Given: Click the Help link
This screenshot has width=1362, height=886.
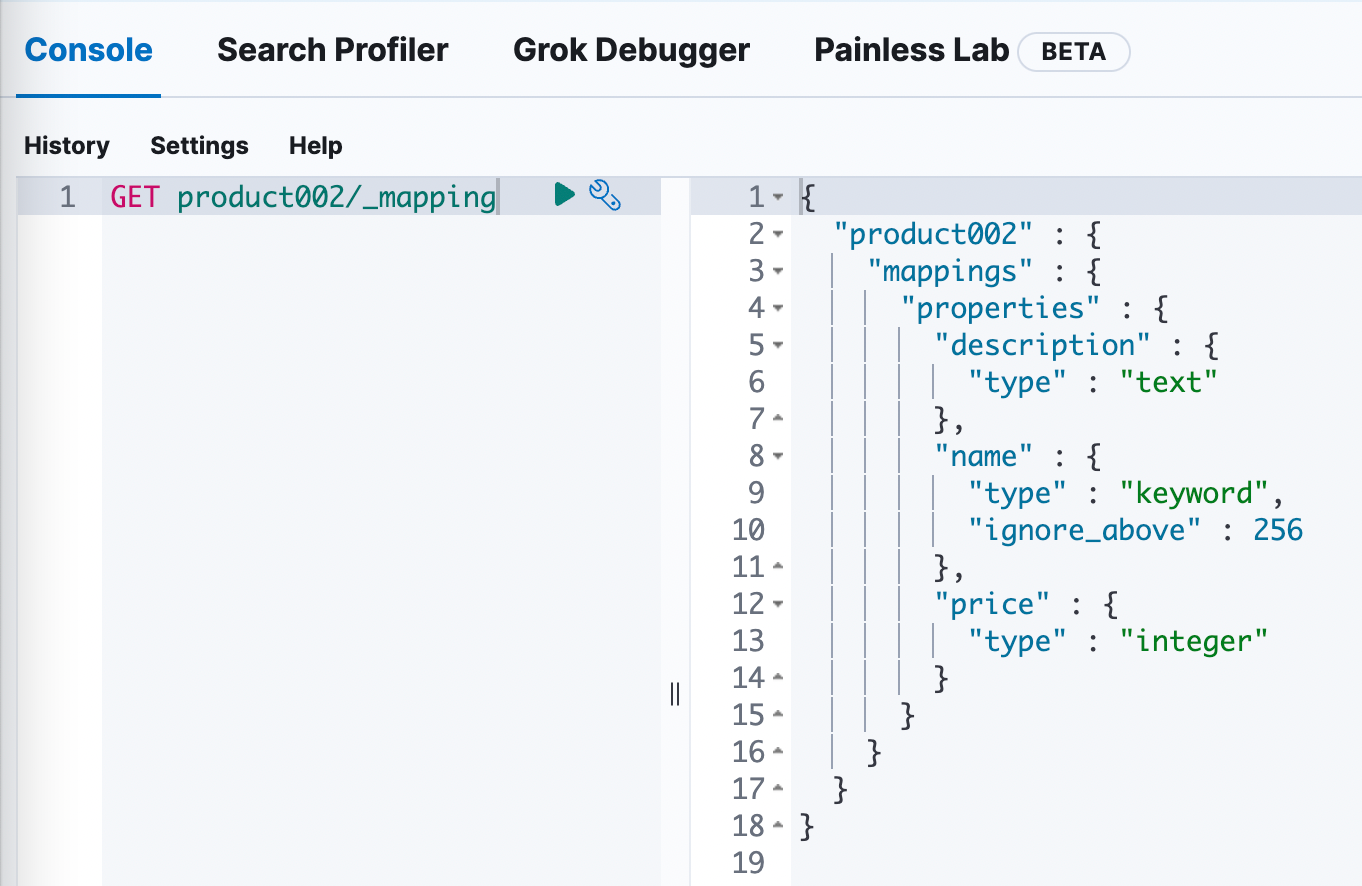Looking at the screenshot, I should click(x=315, y=146).
